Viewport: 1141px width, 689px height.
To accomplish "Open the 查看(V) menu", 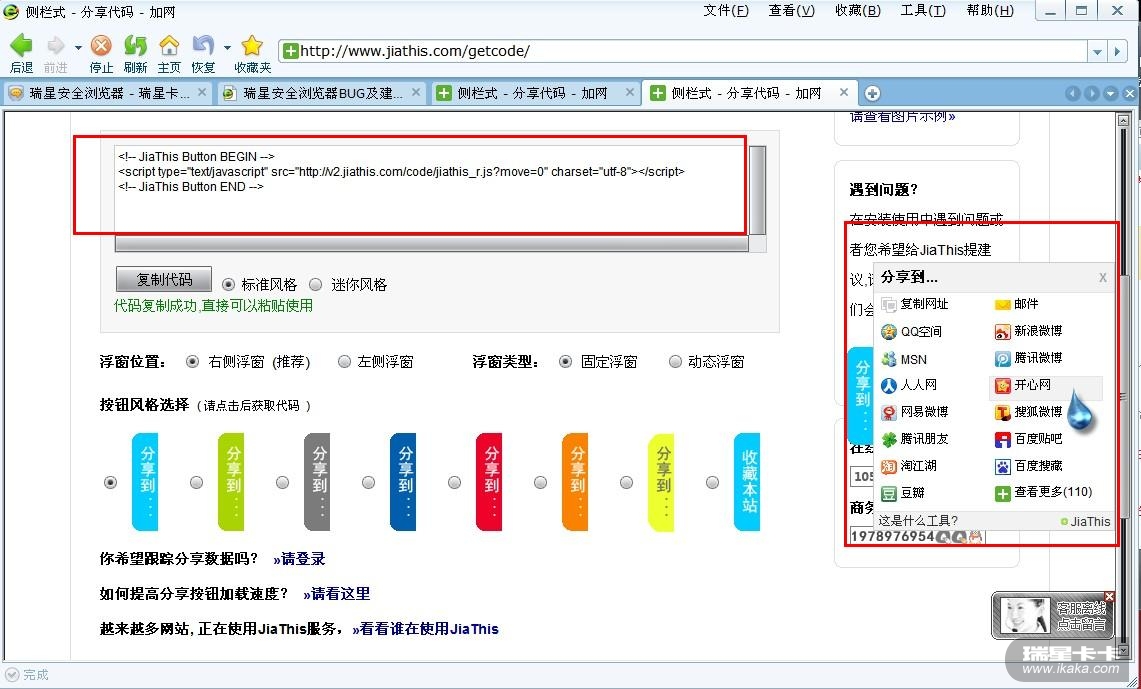I will (792, 11).
